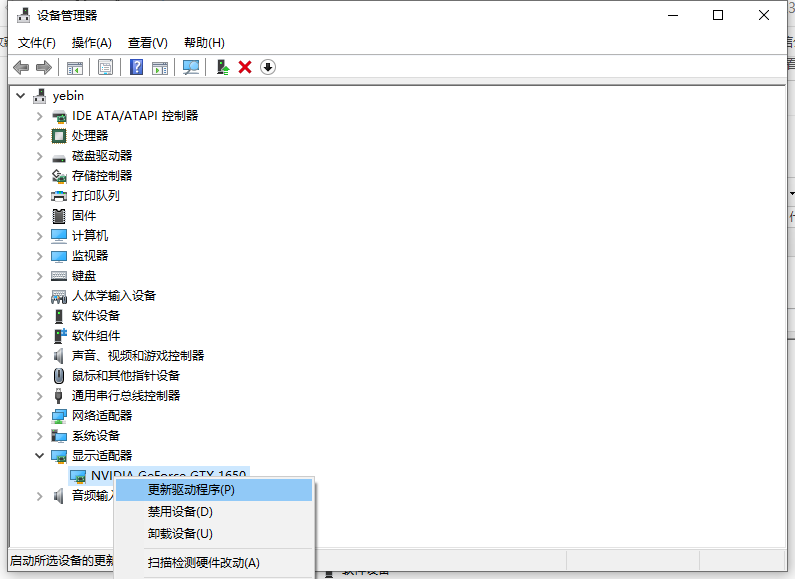Click the scan for hardware changes monitor icon
The width and height of the screenshot is (795, 579).
click(x=191, y=67)
